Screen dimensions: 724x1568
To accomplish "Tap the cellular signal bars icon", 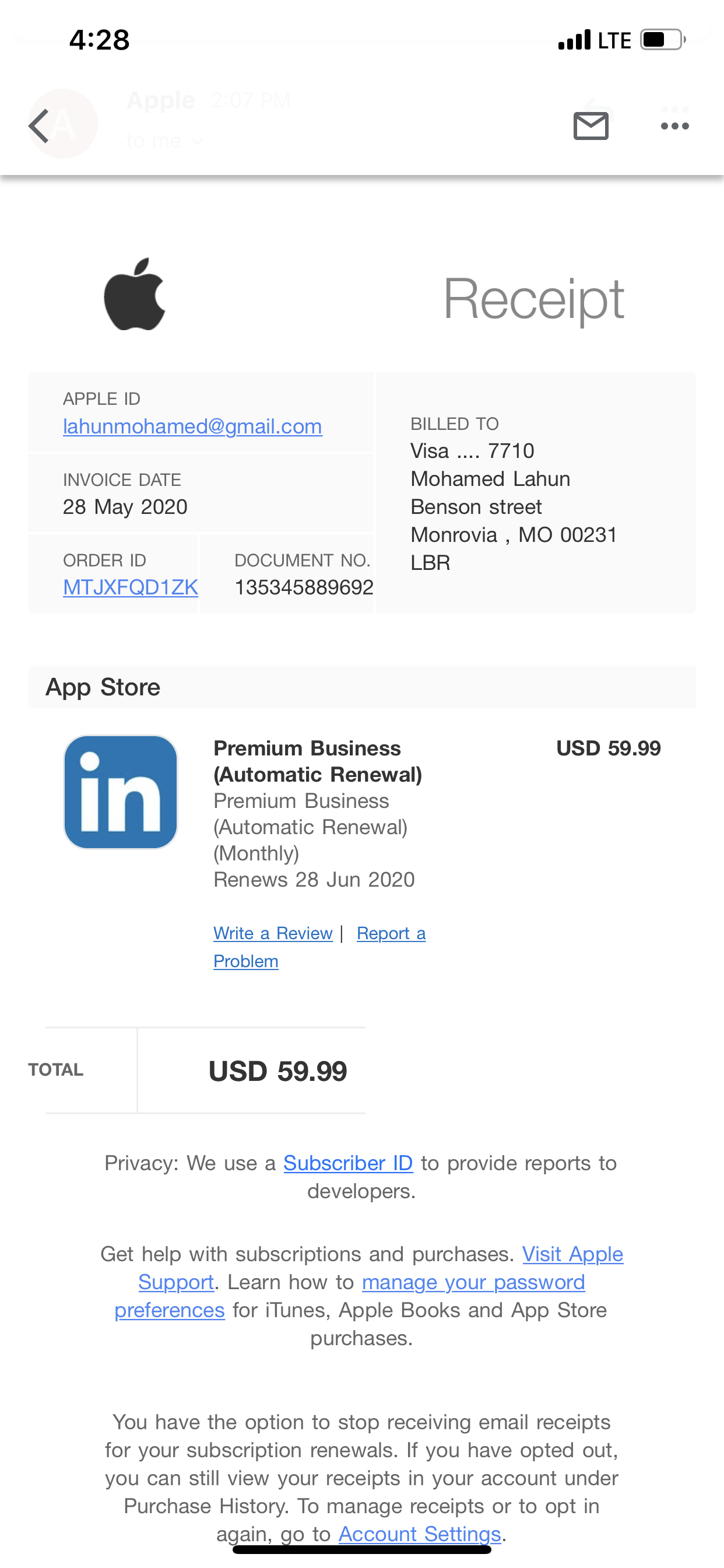I will pyautogui.click(x=574, y=40).
